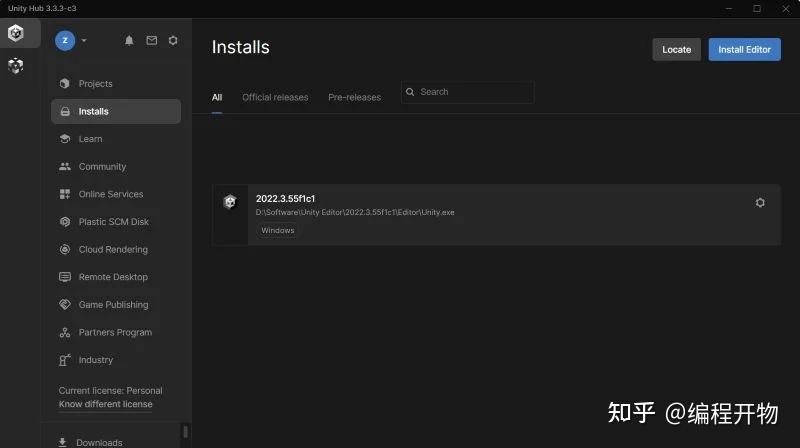The width and height of the screenshot is (800, 448).
Task: Switch to Official releases tab
Action: click(275, 97)
